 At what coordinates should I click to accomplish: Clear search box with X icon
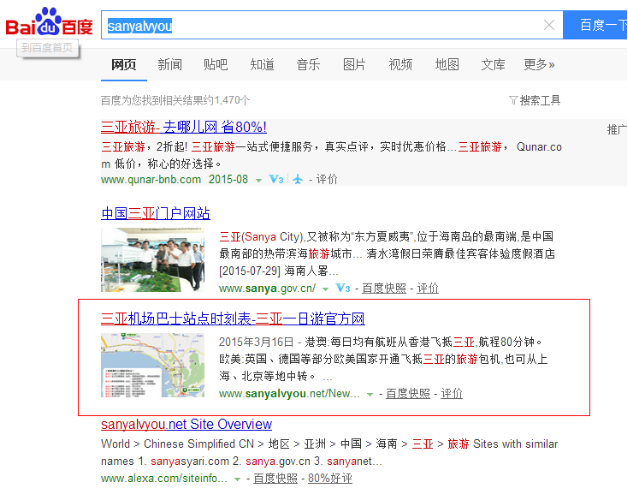tap(549, 25)
